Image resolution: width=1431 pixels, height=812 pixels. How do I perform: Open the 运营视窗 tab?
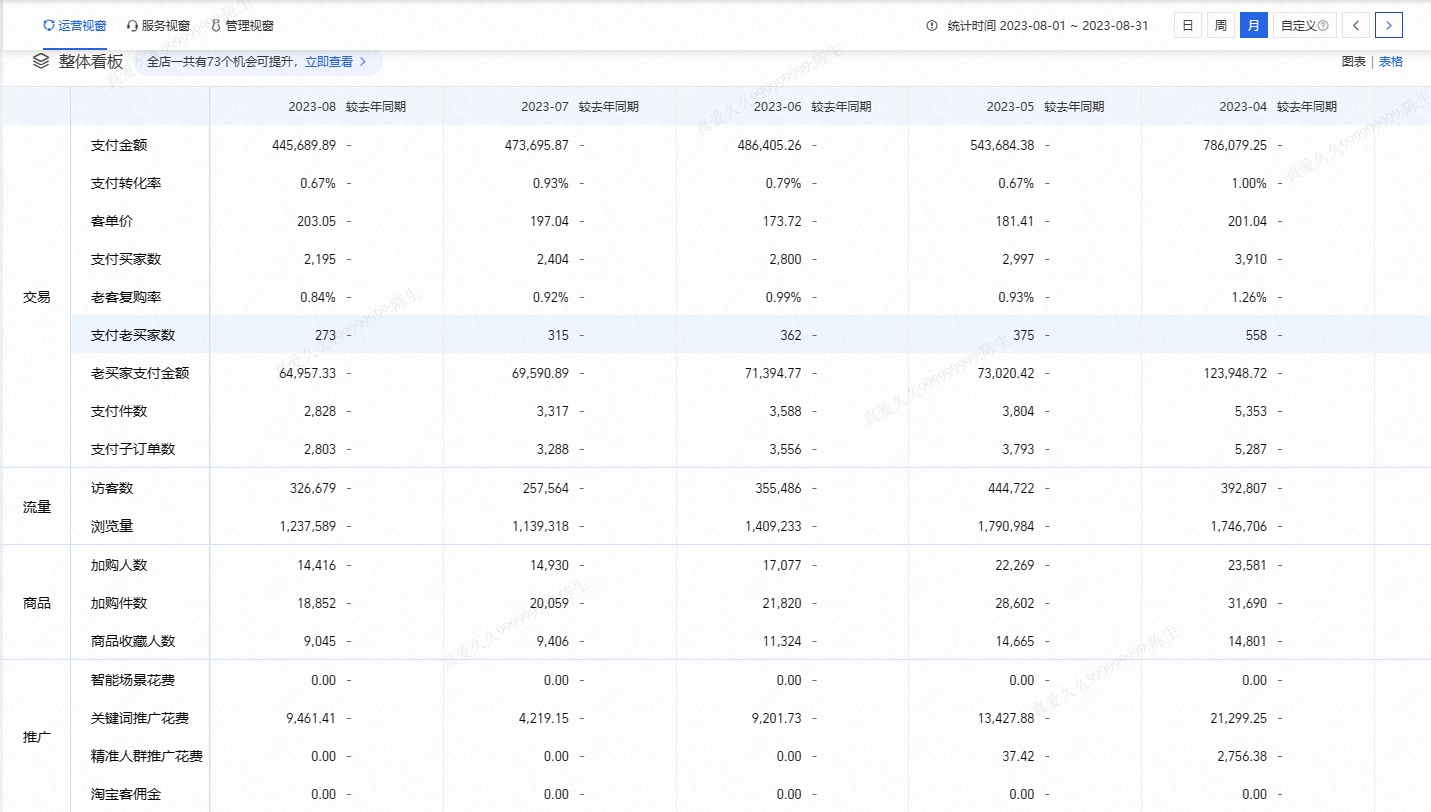(75, 26)
